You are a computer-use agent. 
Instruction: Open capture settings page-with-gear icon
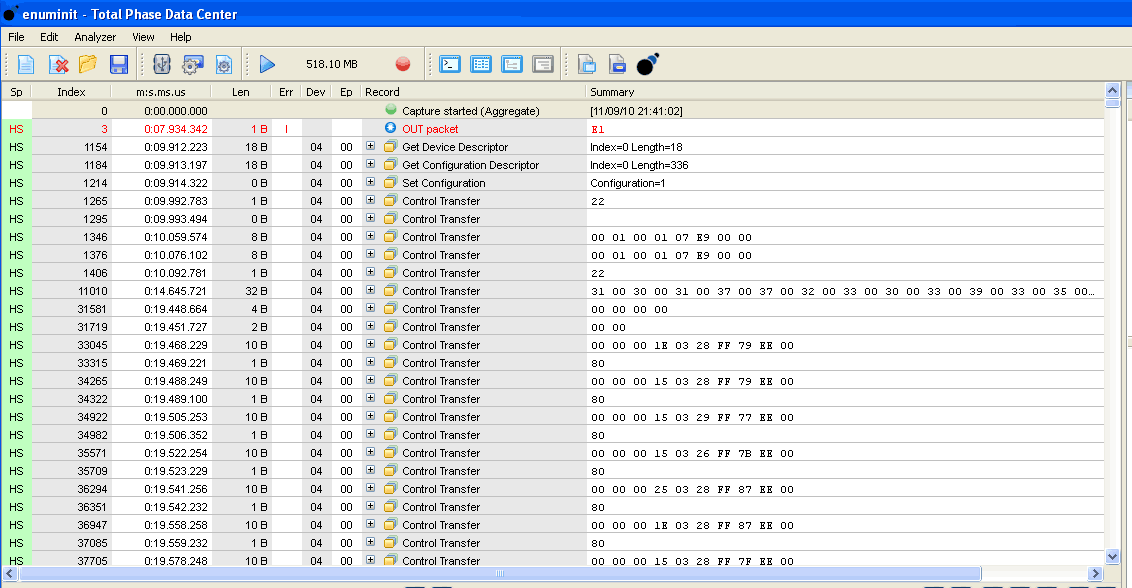click(224, 64)
